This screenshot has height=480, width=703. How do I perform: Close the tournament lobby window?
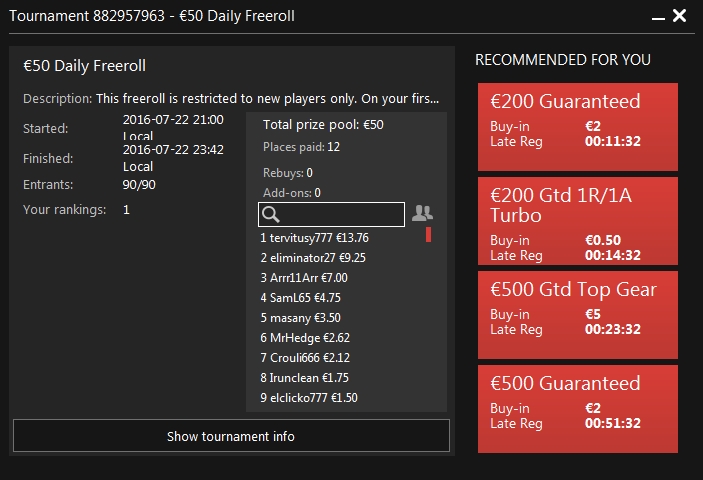pyautogui.click(x=679, y=16)
